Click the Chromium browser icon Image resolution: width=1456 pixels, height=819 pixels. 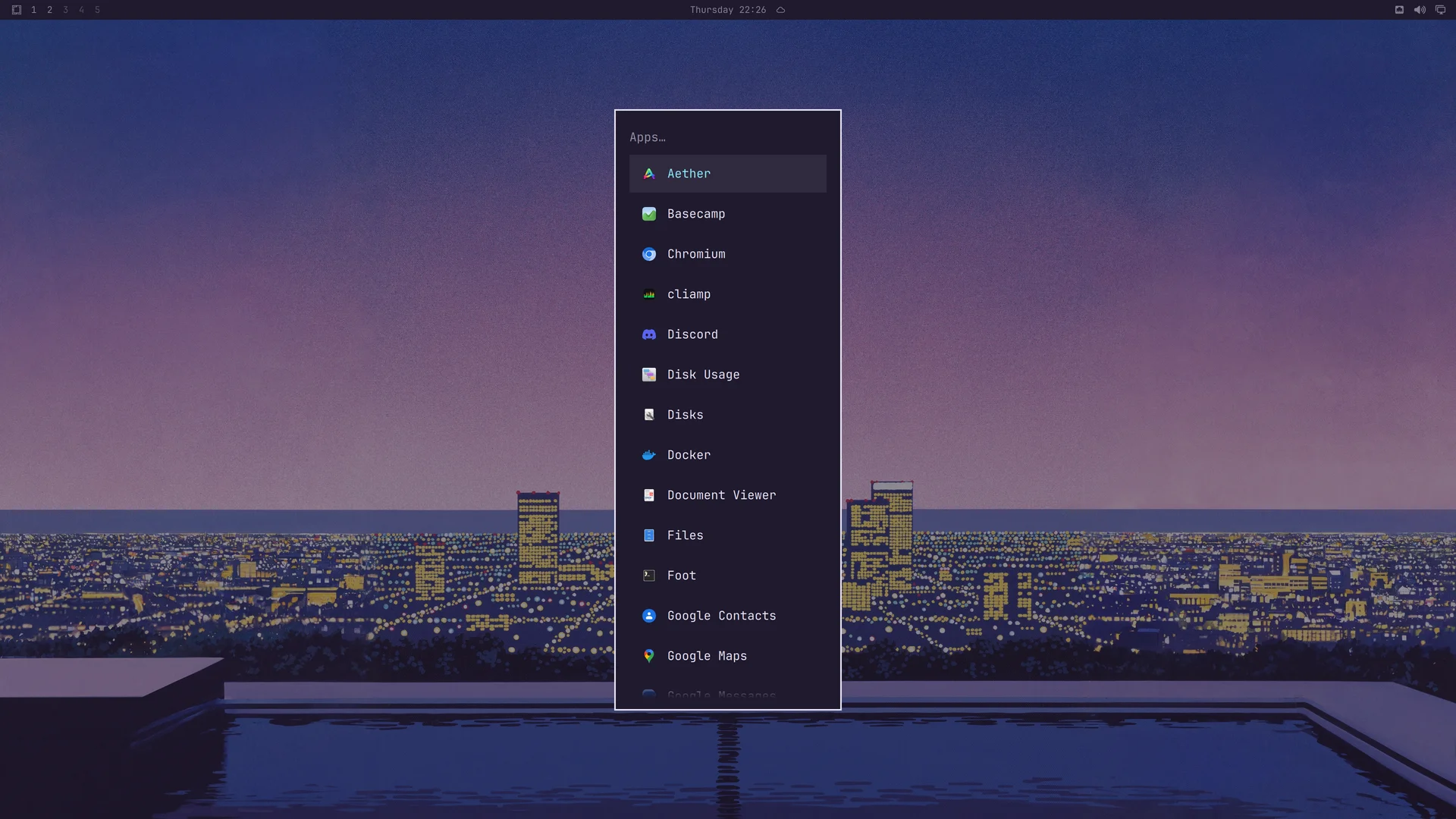pyautogui.click(x=649, y=254)
